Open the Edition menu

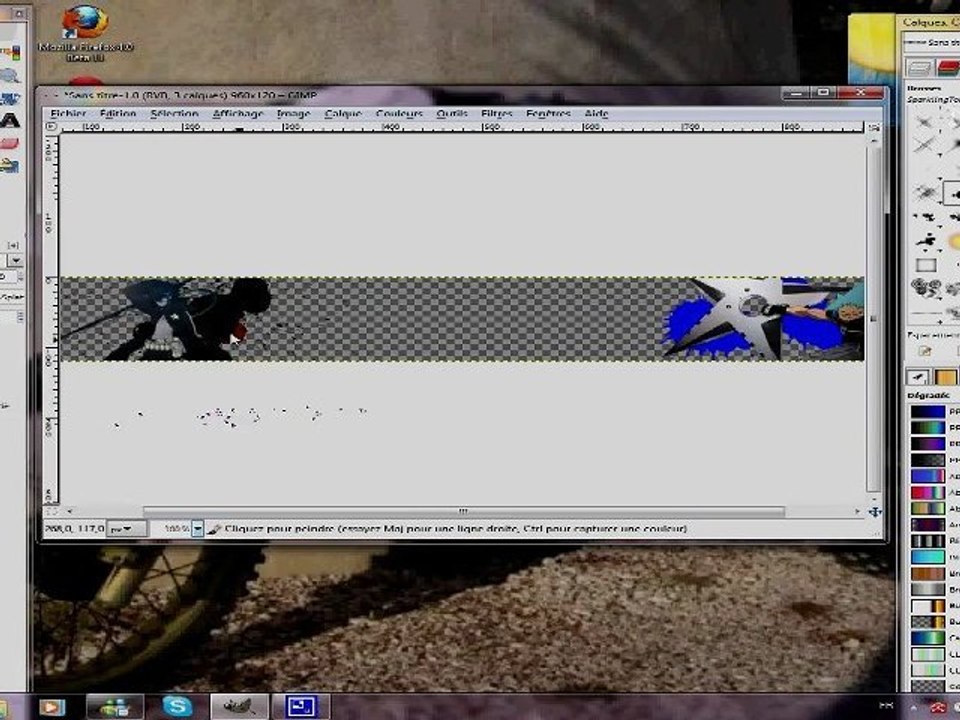(118, 114)
